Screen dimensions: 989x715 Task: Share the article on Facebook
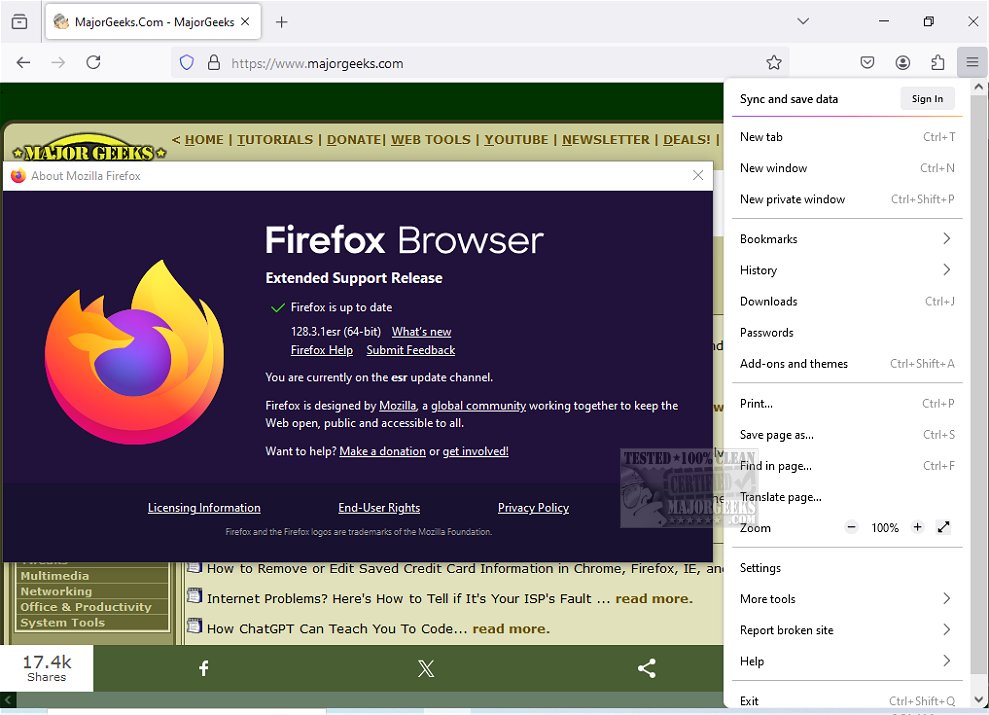203,668
